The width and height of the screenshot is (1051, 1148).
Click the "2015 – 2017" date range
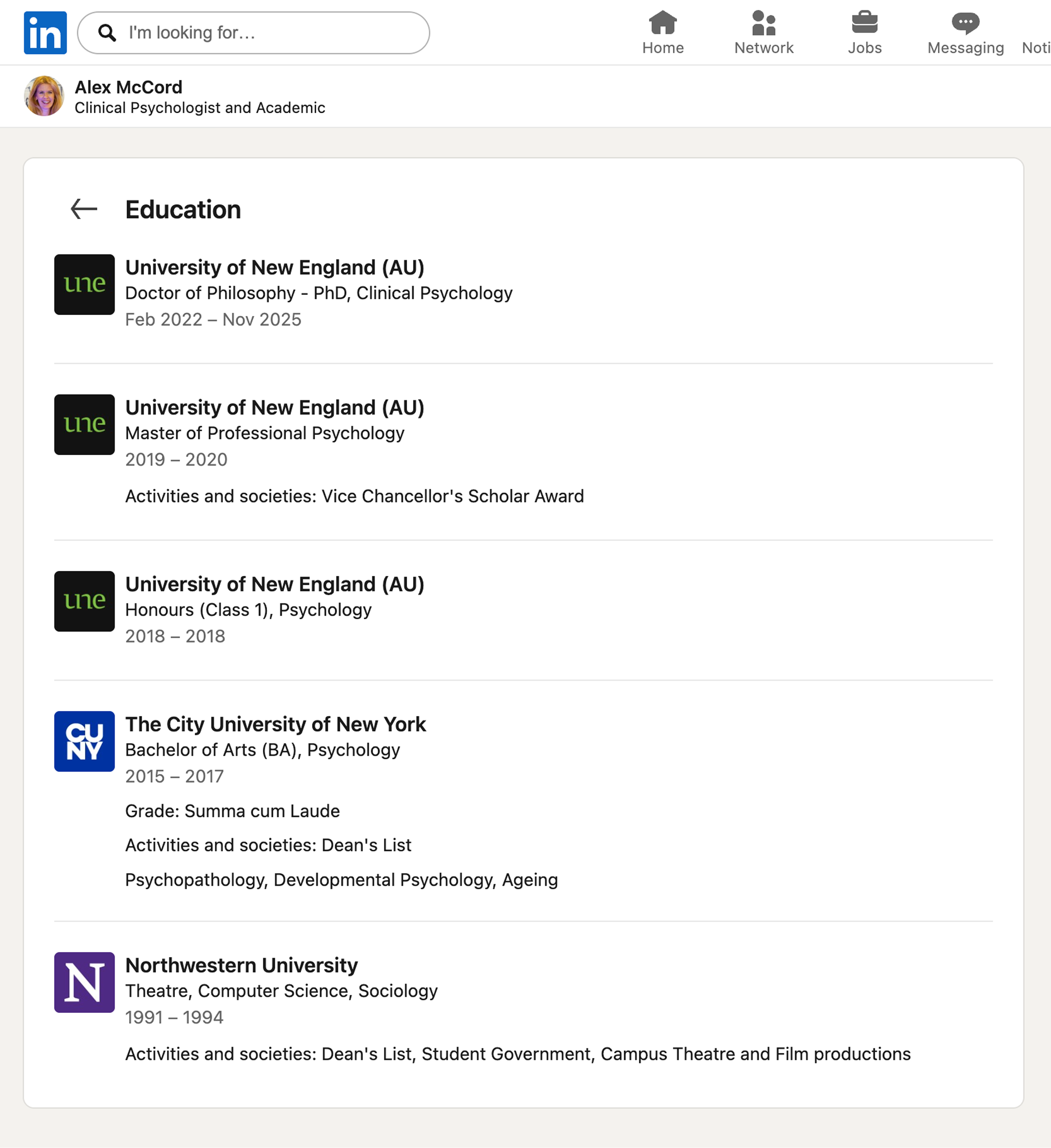(x=174, y=776)
